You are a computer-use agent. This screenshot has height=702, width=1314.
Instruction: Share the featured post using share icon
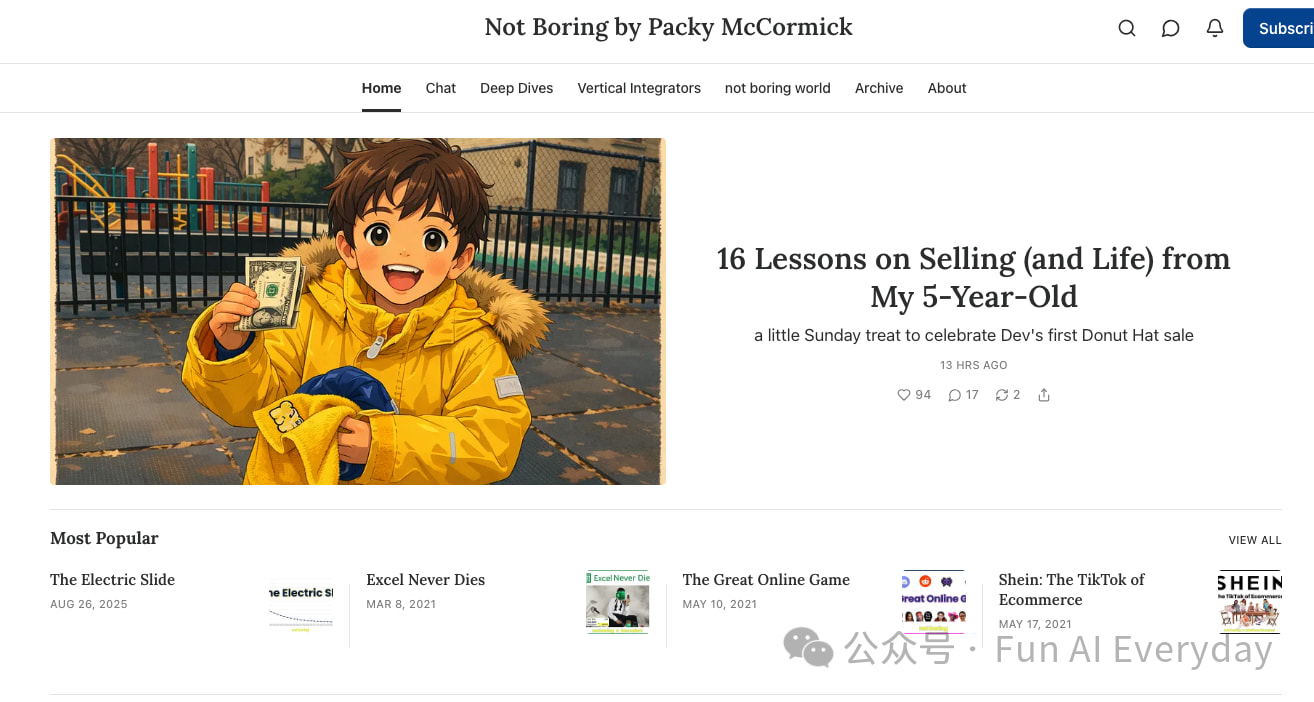(x=1044, y=395)
